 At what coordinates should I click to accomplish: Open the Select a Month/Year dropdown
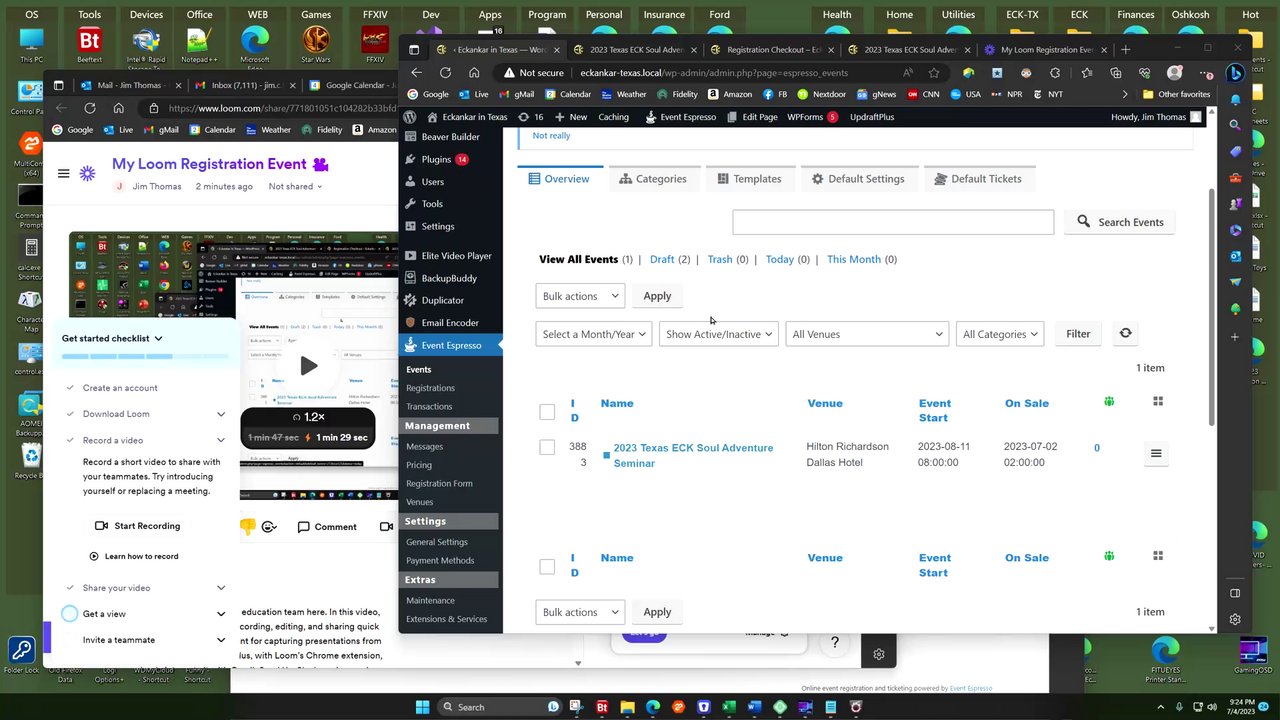coord(593,334)
